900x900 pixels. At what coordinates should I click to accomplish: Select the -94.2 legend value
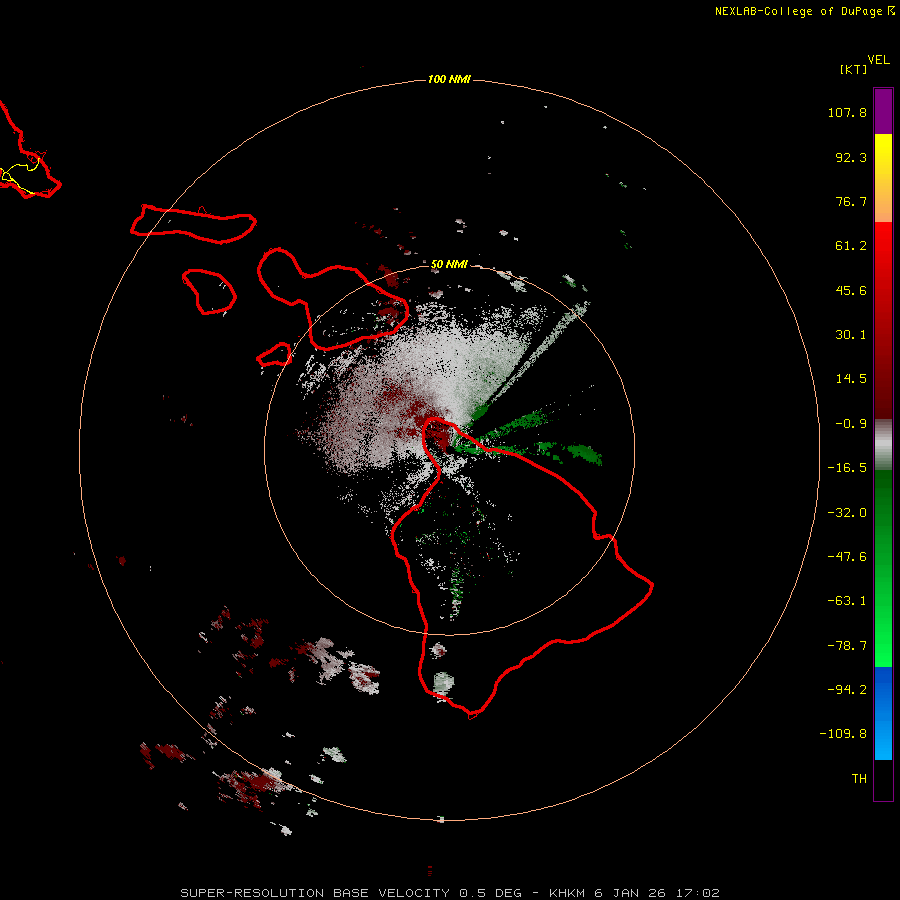847,689
